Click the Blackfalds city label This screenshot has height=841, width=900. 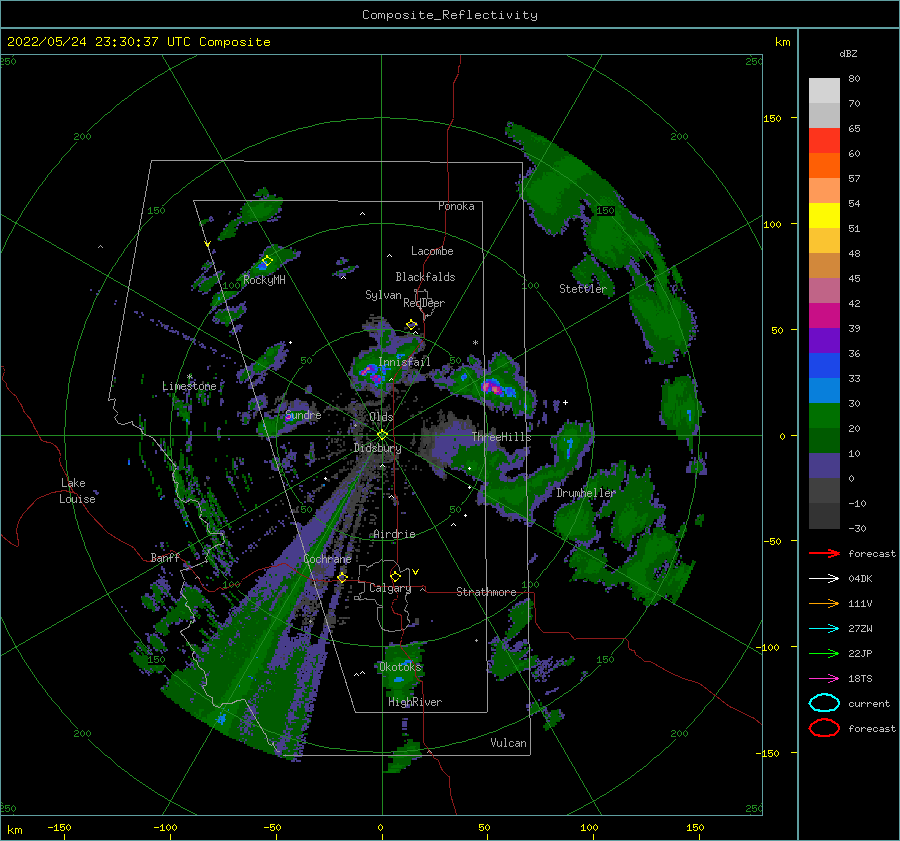(x=425, y=277)
